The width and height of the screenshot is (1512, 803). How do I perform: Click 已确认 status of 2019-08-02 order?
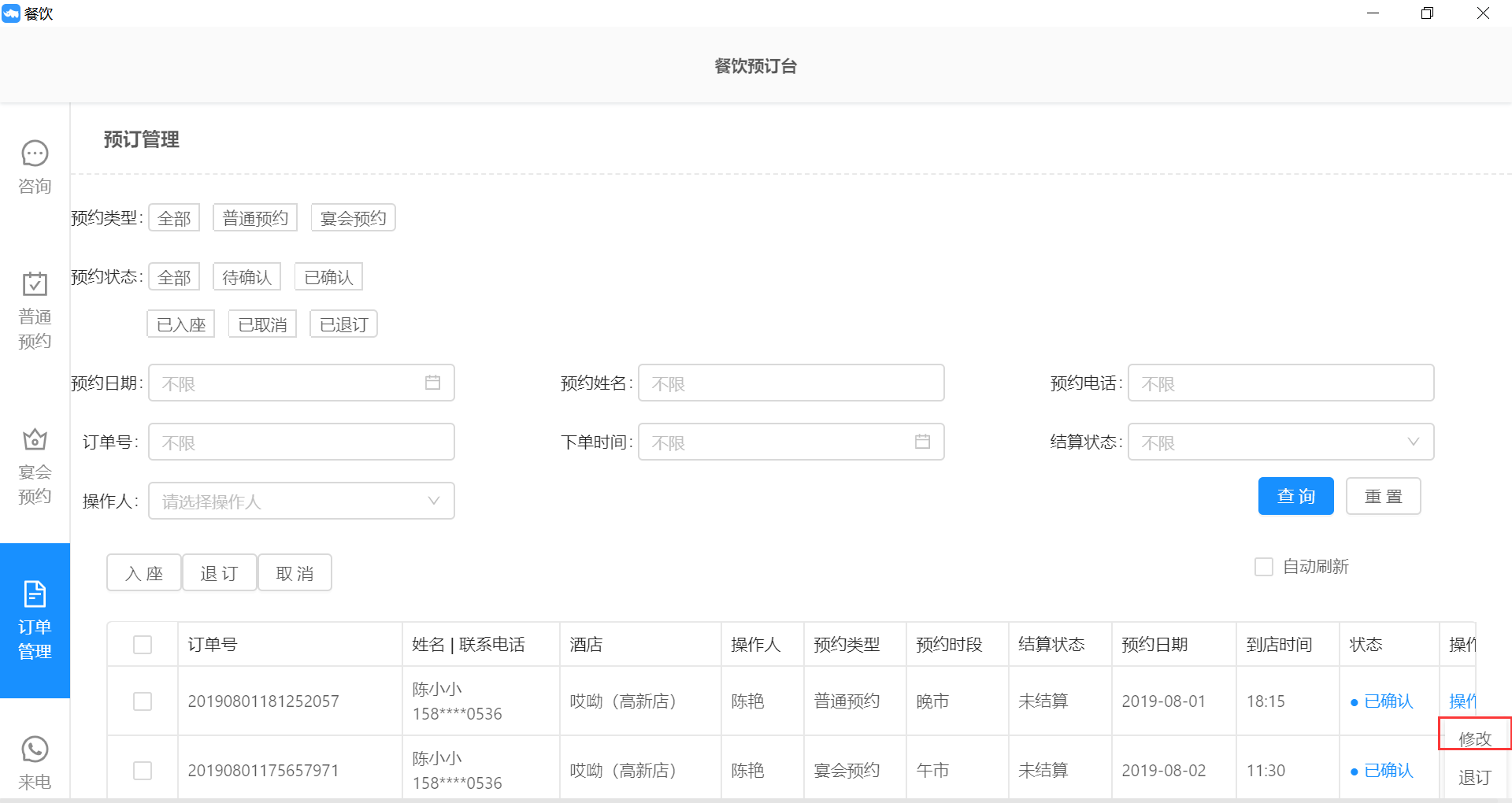tap(1381, 770)
